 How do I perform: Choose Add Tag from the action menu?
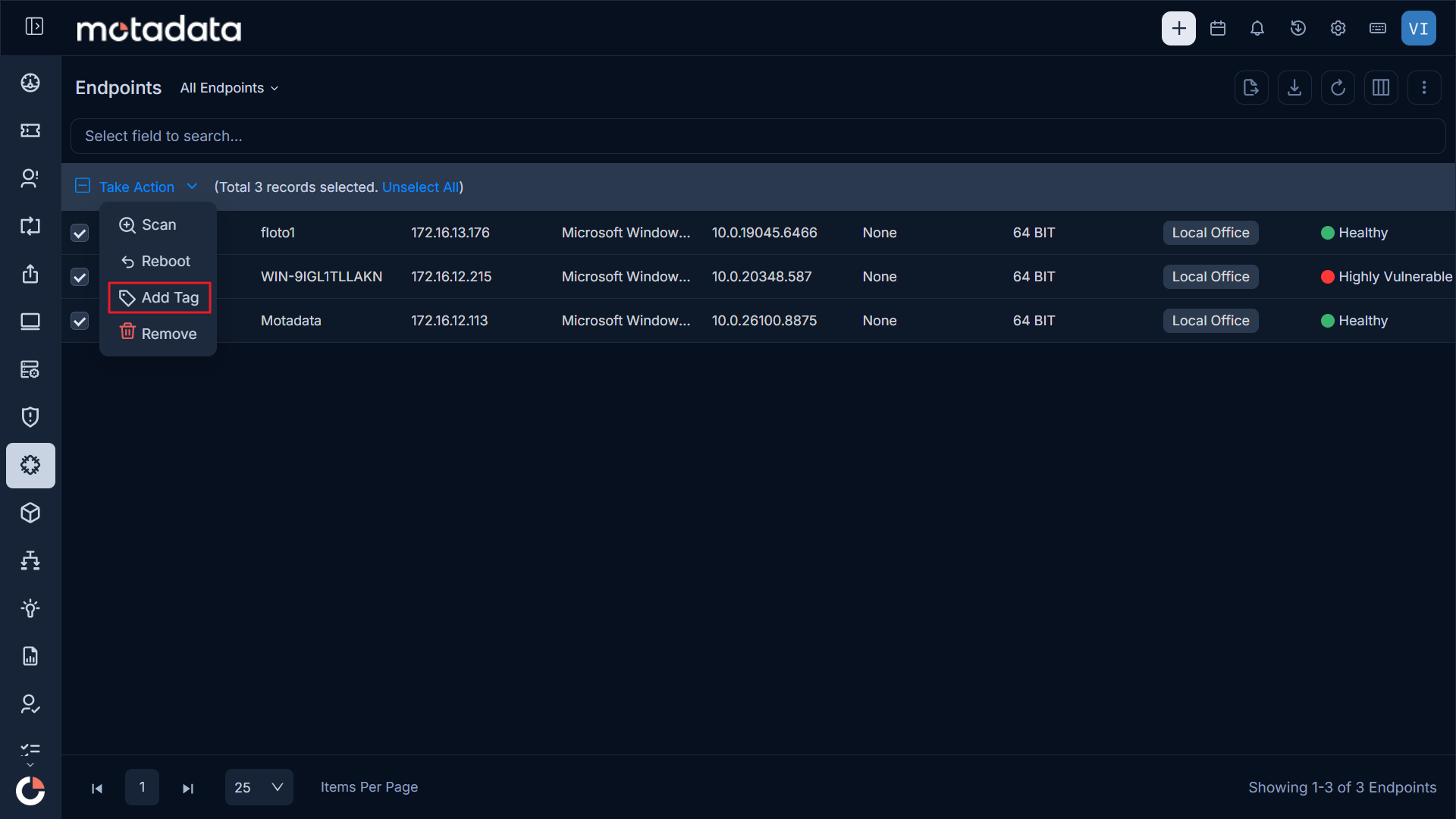tap(159, 297)
